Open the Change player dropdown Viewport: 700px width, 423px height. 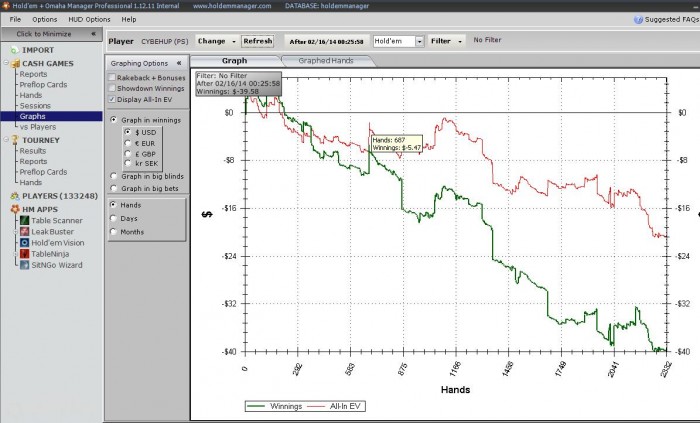[x=217, y=41]
